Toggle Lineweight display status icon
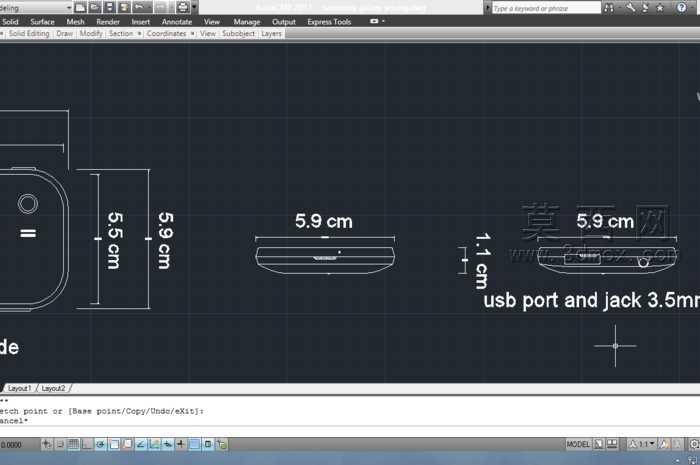 tap(181, 444)
